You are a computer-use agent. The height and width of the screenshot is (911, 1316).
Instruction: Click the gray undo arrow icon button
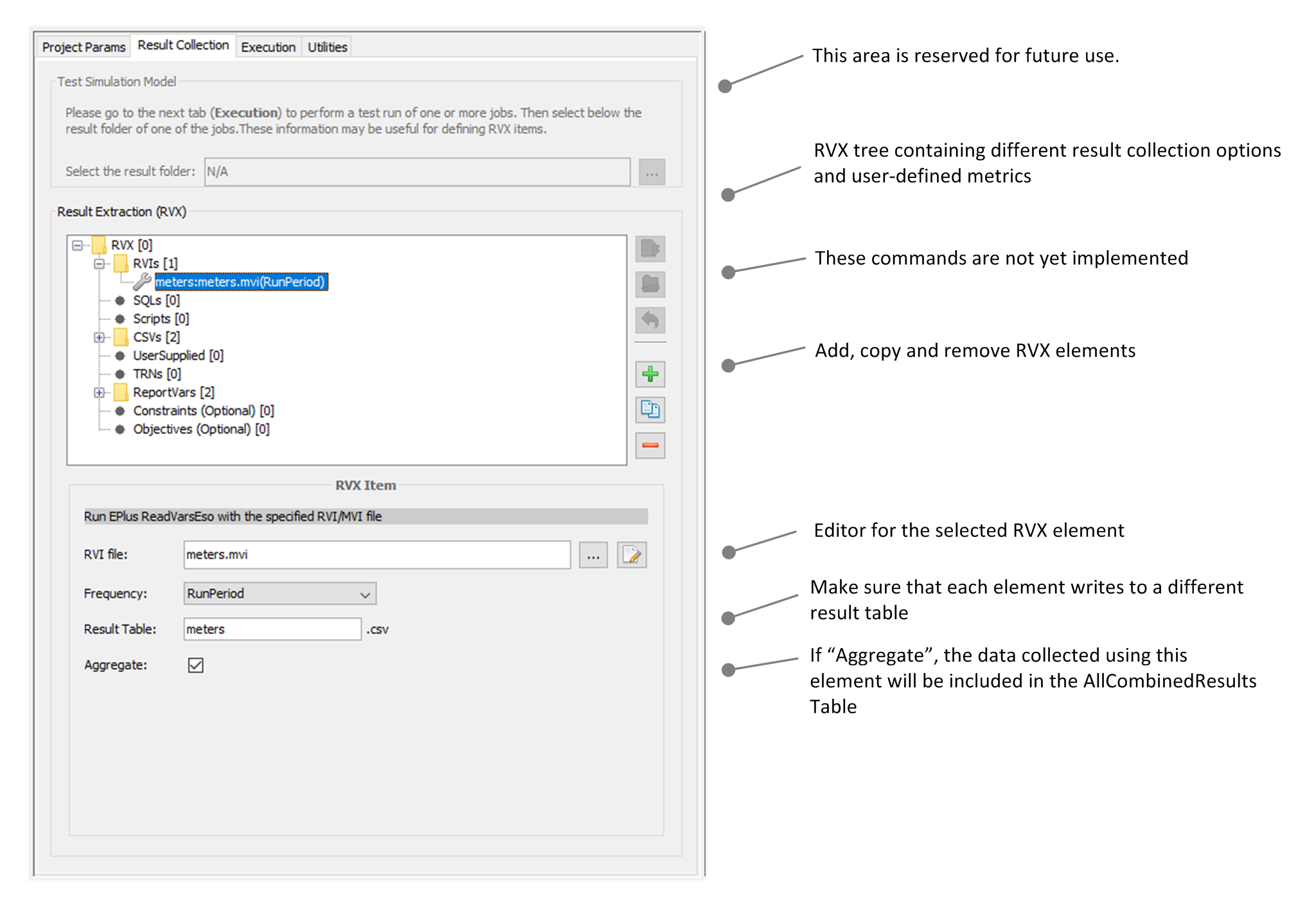(650, 320)
